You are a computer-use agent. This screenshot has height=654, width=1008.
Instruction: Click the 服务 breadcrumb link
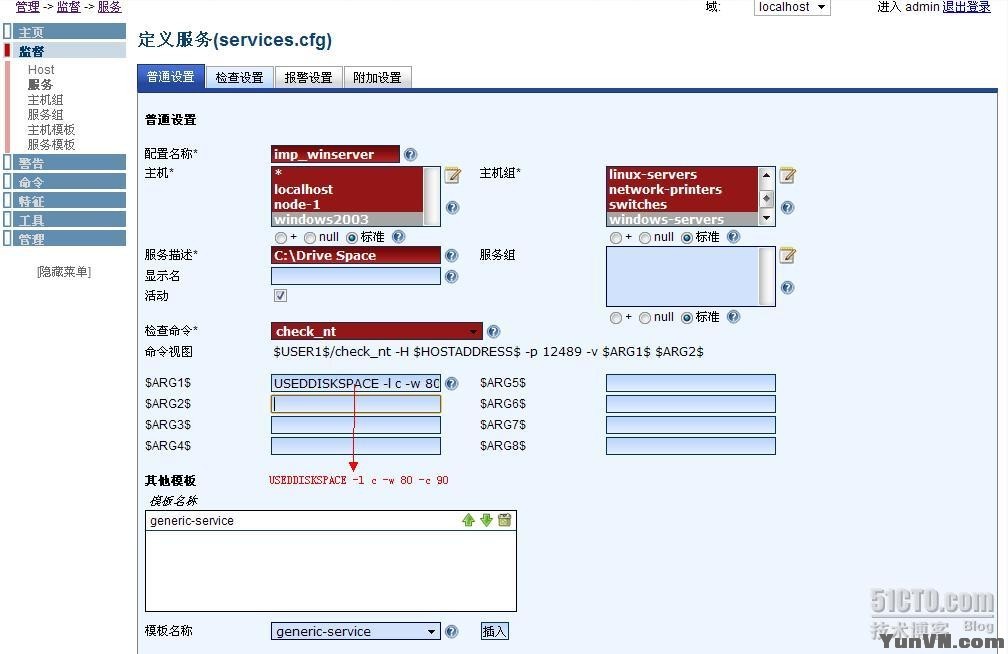click(110, 7)
